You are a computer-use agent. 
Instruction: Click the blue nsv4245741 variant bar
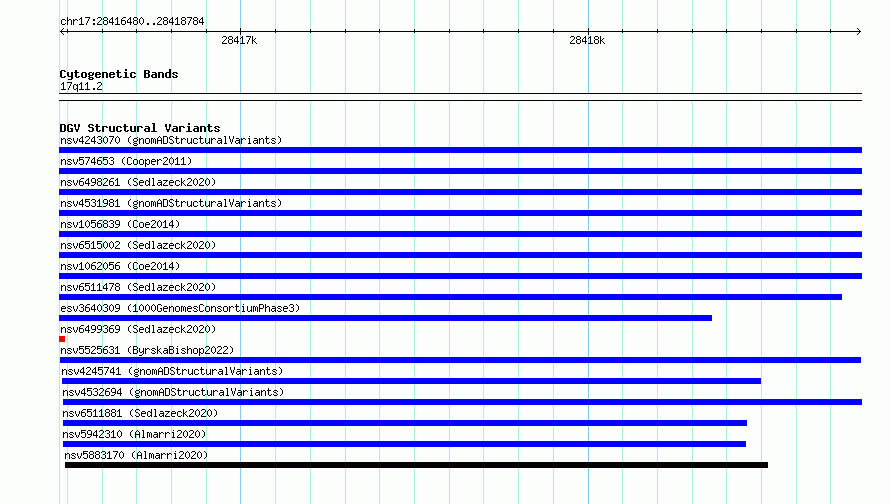coord(411,381)
